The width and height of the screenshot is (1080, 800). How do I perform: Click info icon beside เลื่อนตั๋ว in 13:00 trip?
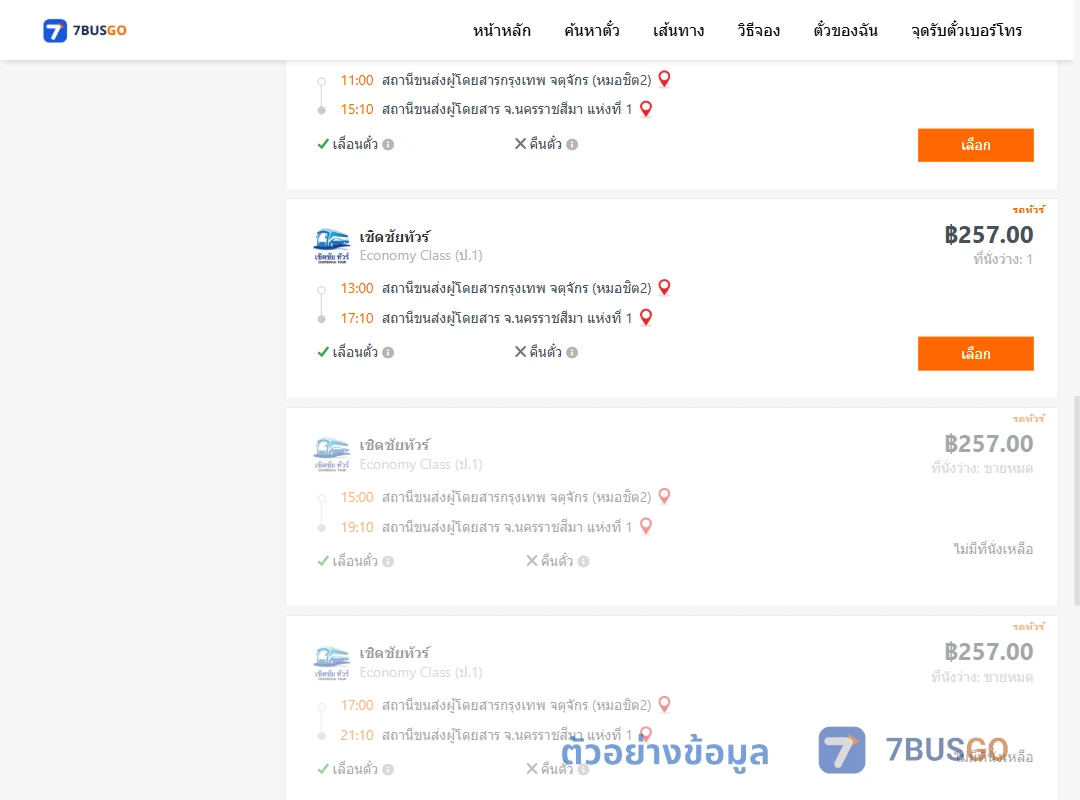[x=388, y=353]
